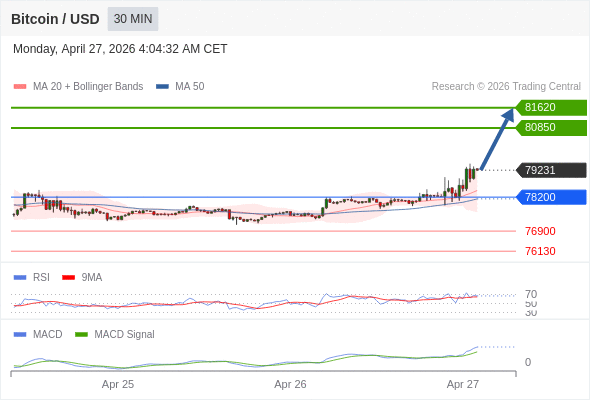Click the red 76900 support level label
This screenshot has height=400, width=590.
540,231
